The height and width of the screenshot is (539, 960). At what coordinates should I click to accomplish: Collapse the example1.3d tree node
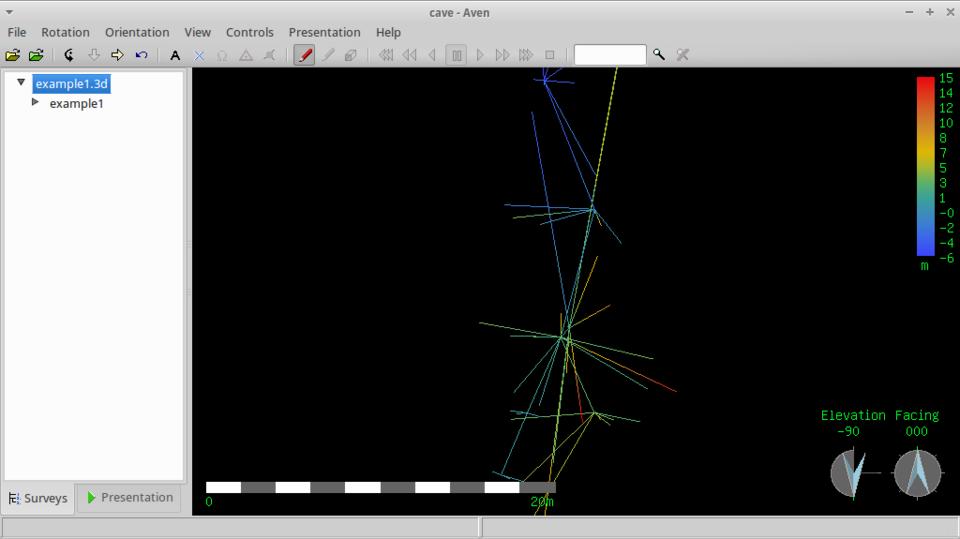click(21, 83)
